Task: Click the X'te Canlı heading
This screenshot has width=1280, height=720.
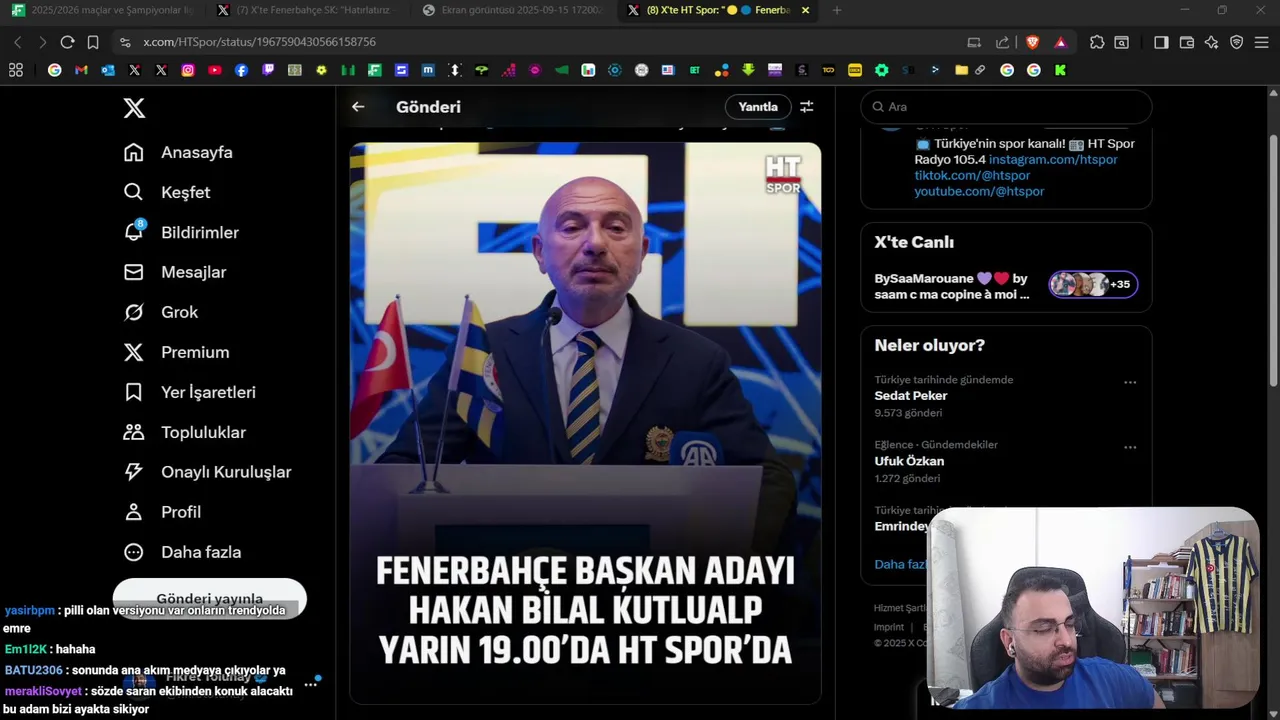Action: [x=914, y=242]
